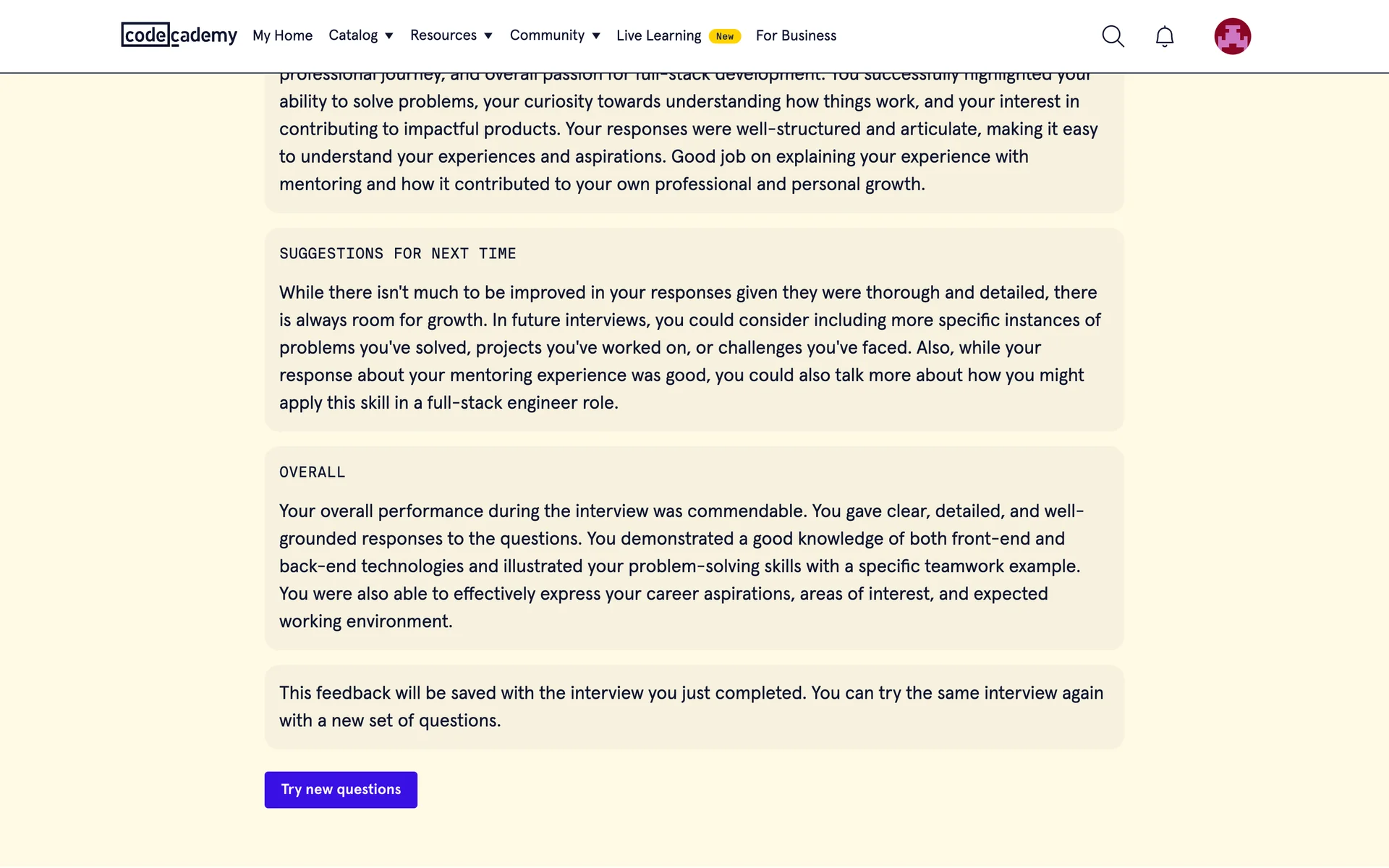This screenshot has height=868, width=1389.
Task: Go to My Home
Action: (282, 35)
